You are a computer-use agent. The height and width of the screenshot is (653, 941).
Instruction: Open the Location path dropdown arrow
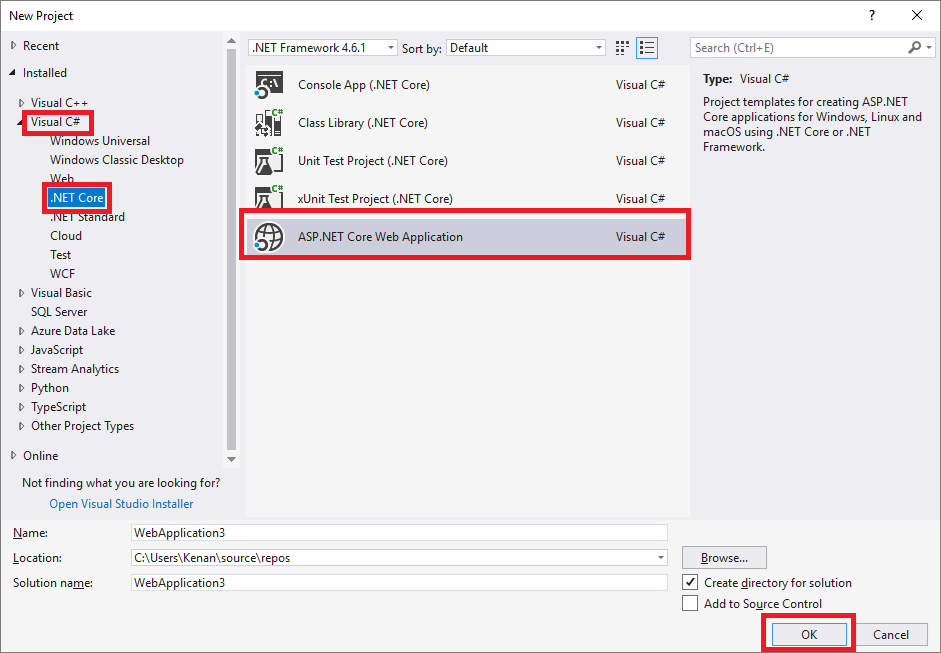pos(660,558)
